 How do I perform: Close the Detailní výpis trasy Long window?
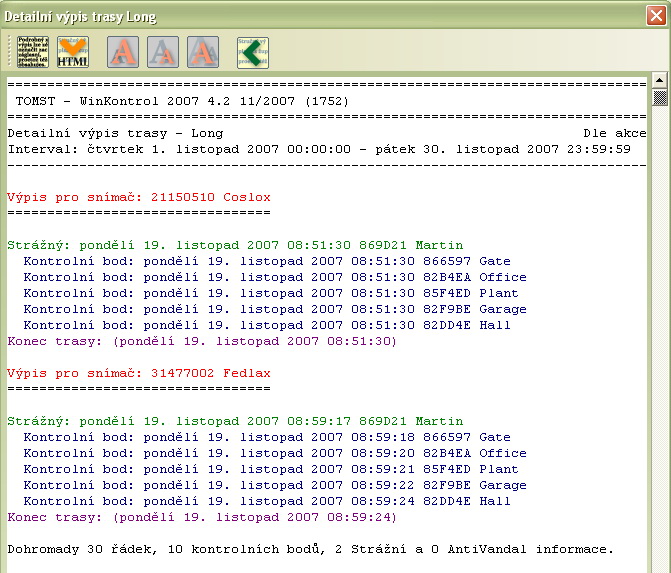655,16
